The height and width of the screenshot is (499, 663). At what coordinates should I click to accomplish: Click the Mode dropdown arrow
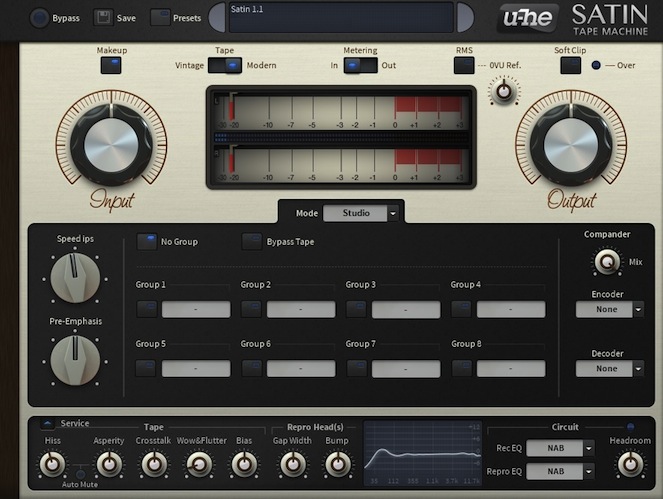tap(393, 214)
